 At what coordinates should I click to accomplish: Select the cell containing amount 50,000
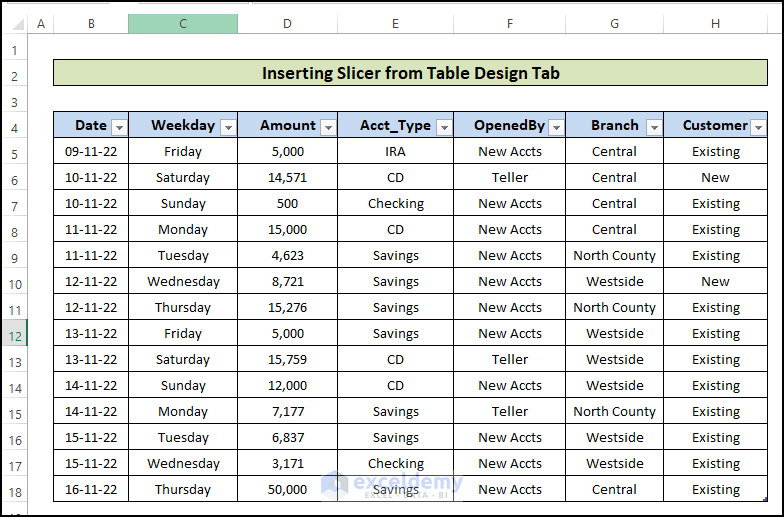pos(287,490)
